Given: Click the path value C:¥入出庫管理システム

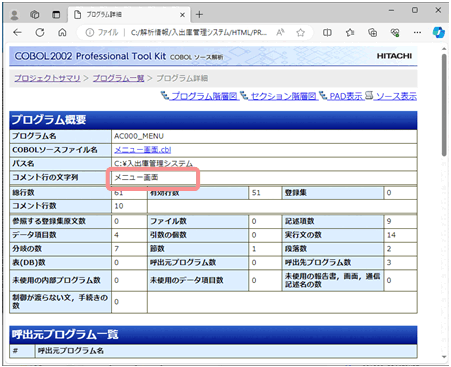Looking at the screenshot, I should (154, 164).
